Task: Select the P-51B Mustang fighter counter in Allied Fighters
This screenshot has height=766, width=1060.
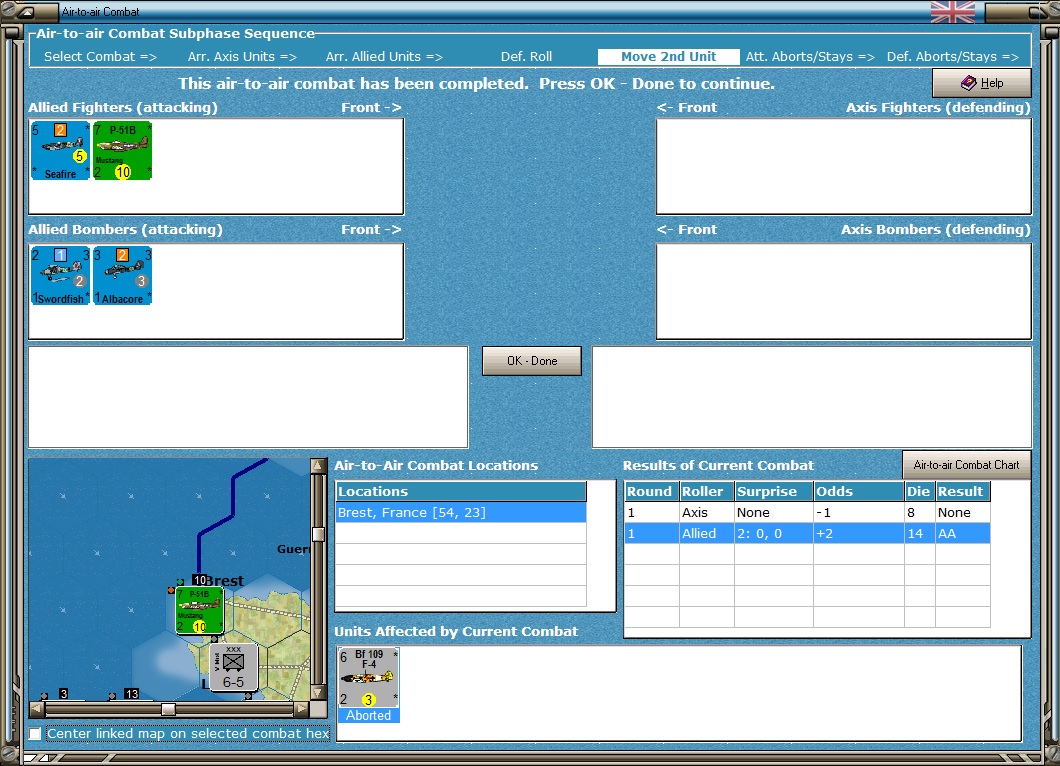Action: (x=122, y=150)
